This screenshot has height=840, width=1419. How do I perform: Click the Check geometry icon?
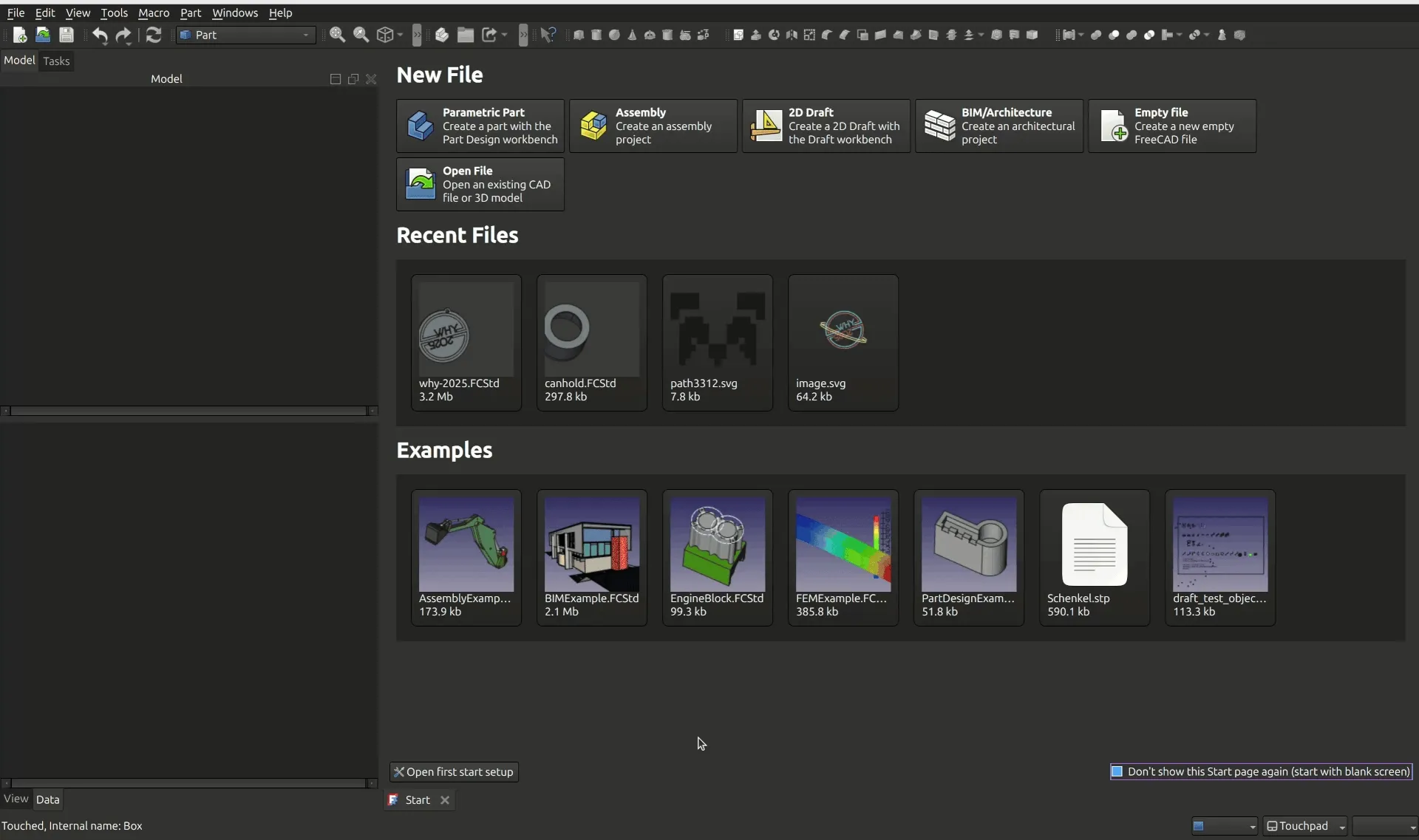(x=1222, y=35)
